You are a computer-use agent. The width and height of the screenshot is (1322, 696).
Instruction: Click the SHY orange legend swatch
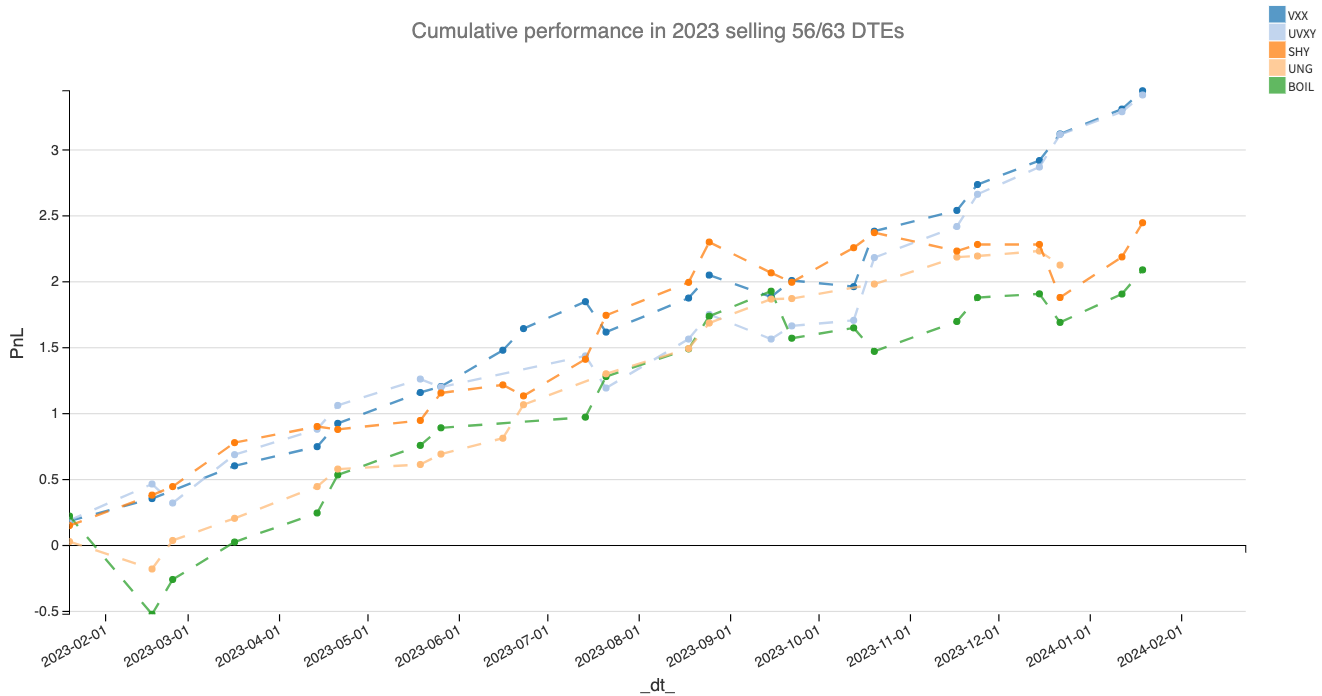coord(1276,50)
